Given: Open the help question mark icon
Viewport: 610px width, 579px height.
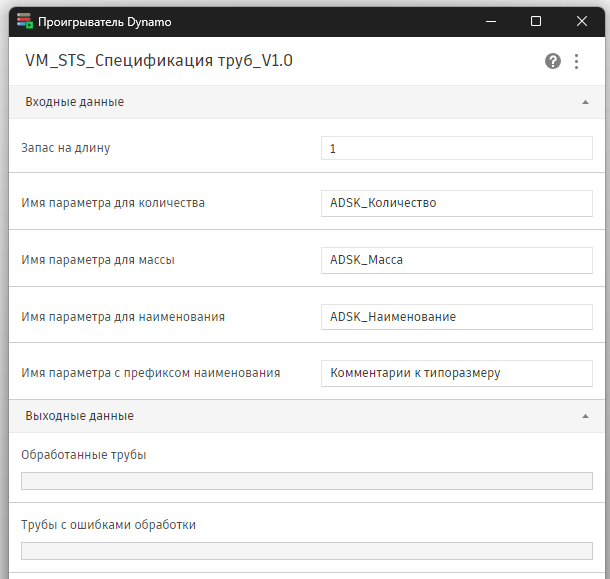Looking at the screenshot, I should click(552, 61).
